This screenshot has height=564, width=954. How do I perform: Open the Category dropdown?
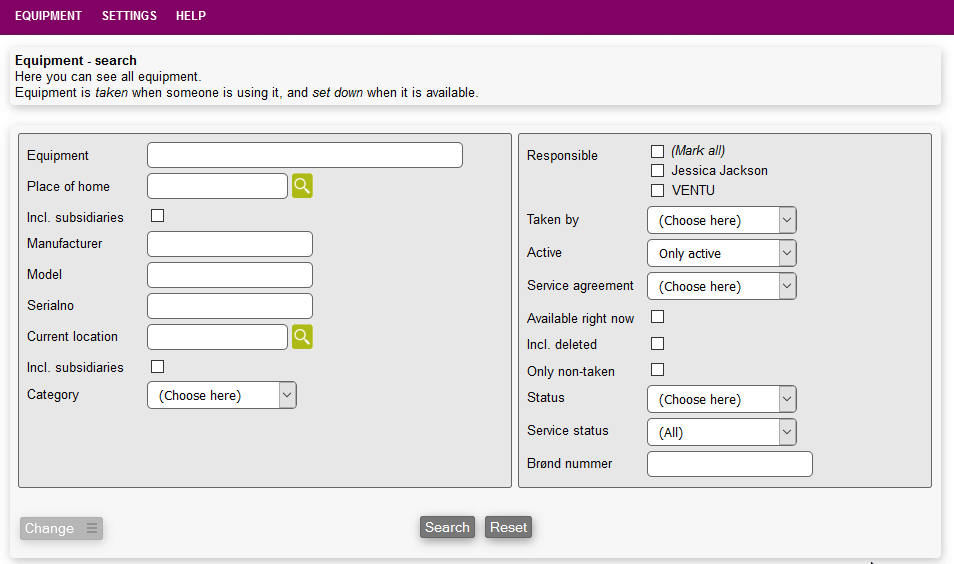click(x=221, y=395)
